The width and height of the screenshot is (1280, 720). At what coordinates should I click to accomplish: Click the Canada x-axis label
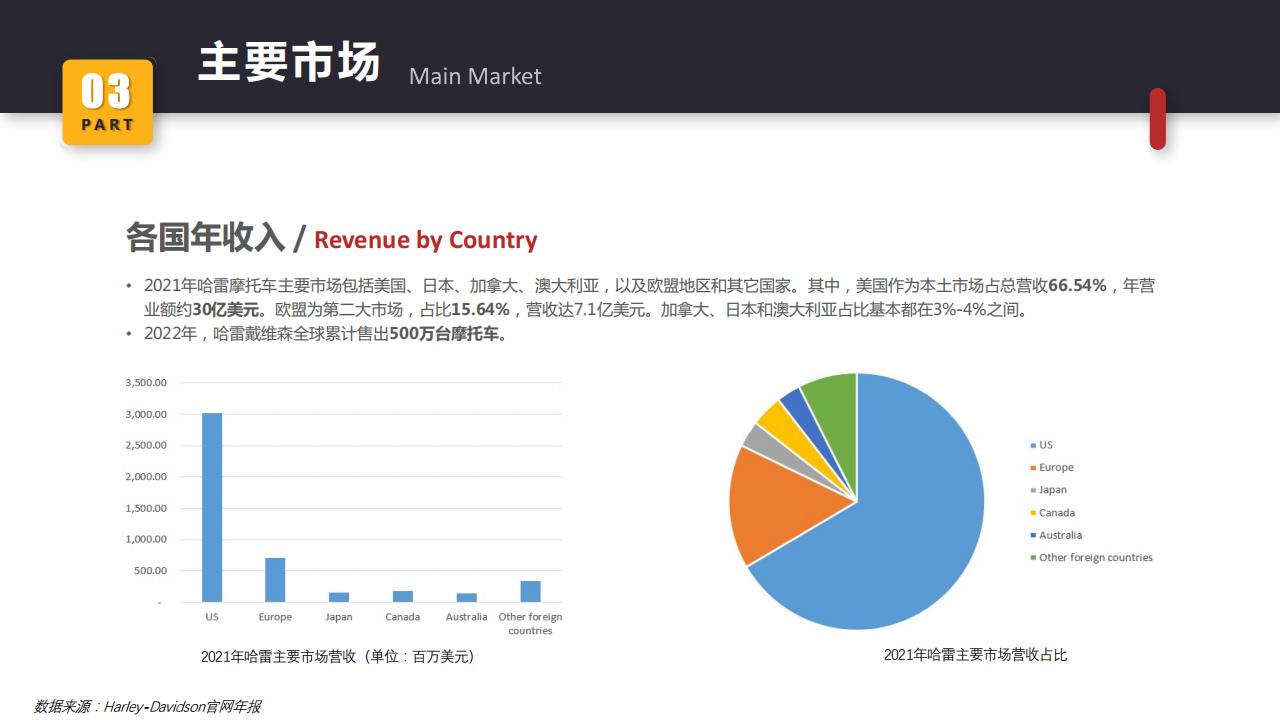pos(403,617)
